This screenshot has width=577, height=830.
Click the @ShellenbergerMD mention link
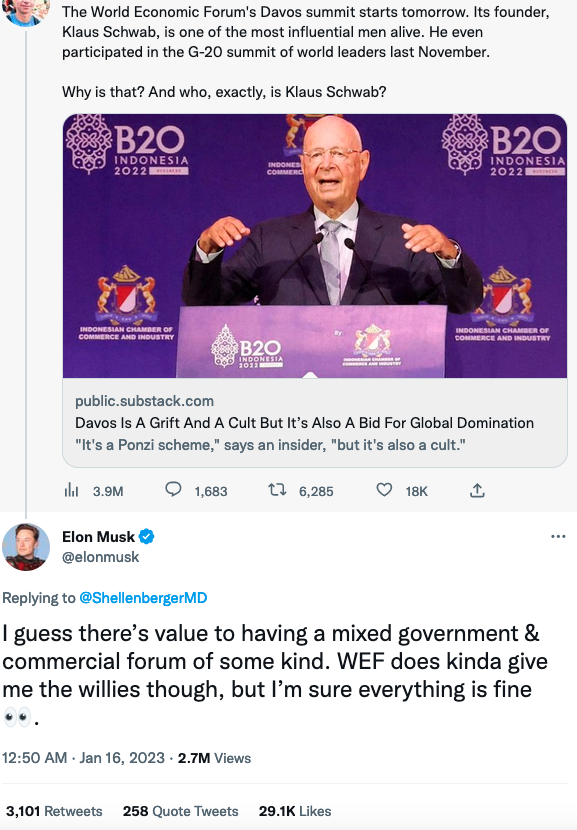pyautogui.click(x=143, y=598)
